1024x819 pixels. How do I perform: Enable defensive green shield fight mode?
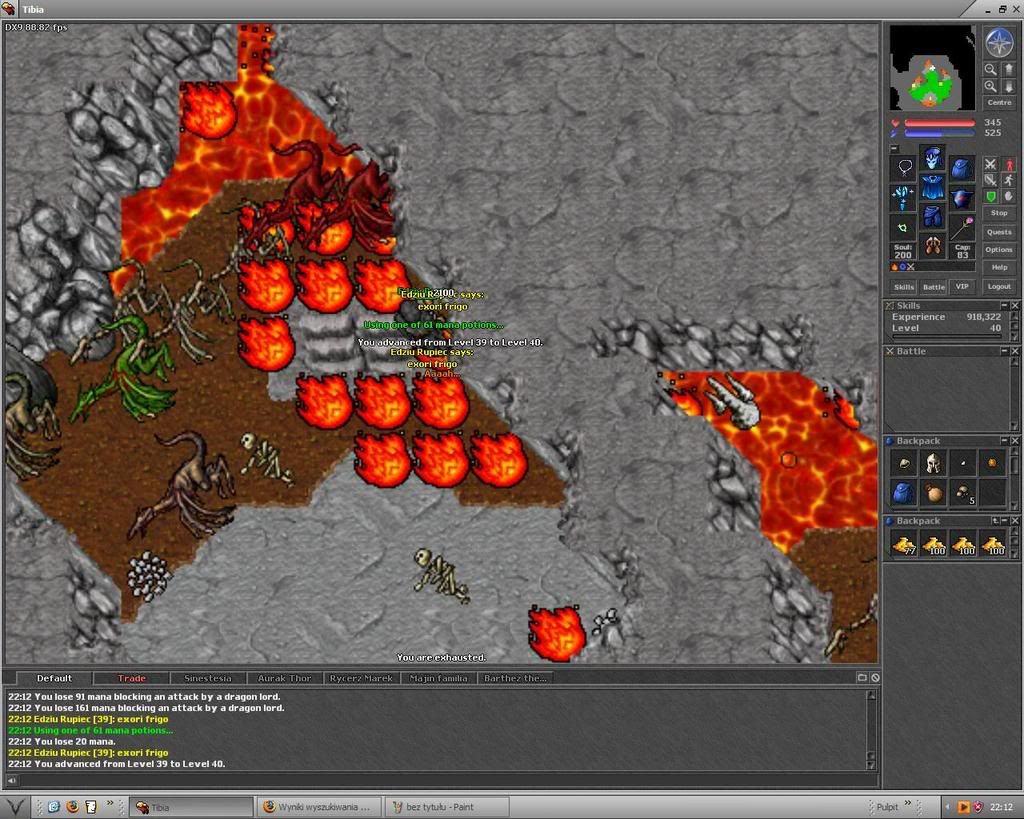[991, 196]
